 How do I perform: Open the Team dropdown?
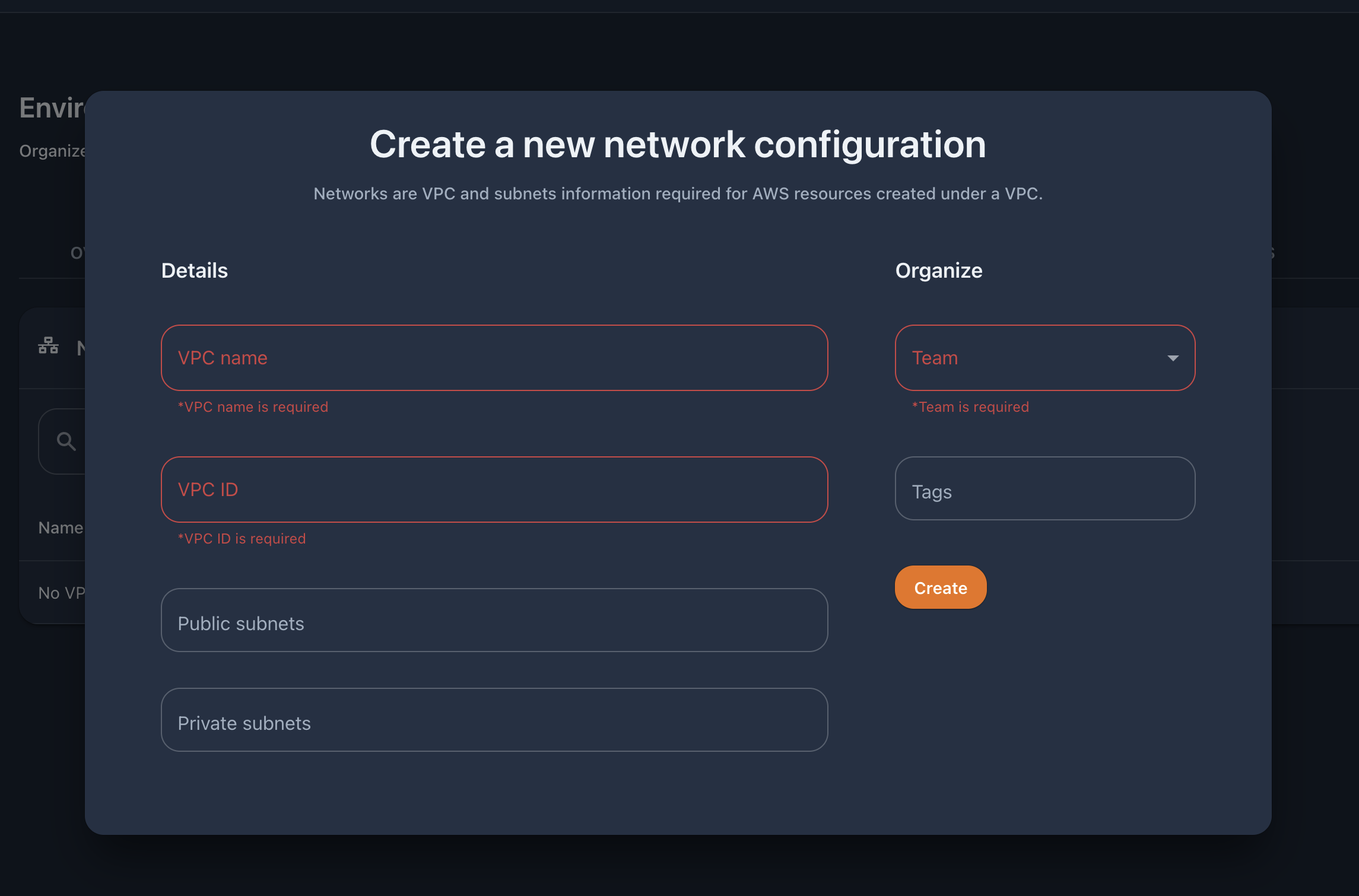tap(1045, 358)
